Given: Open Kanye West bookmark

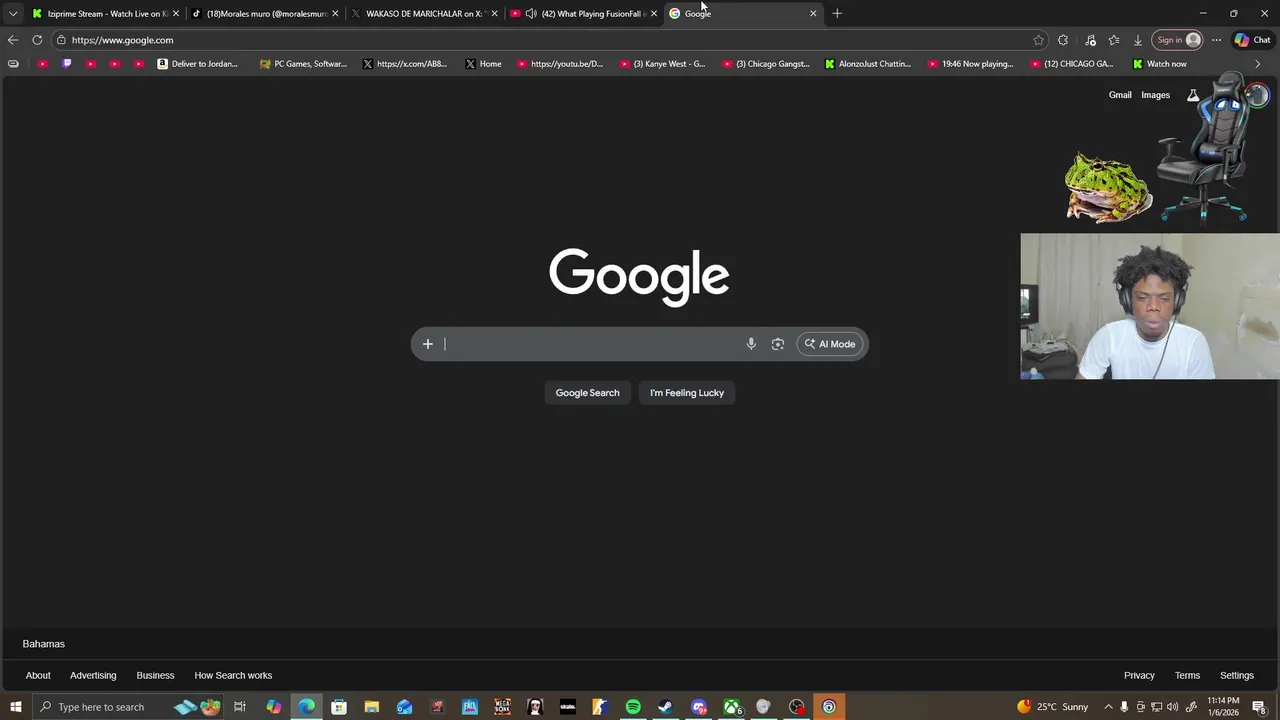Looking at the screenshot, I should 662,64.
